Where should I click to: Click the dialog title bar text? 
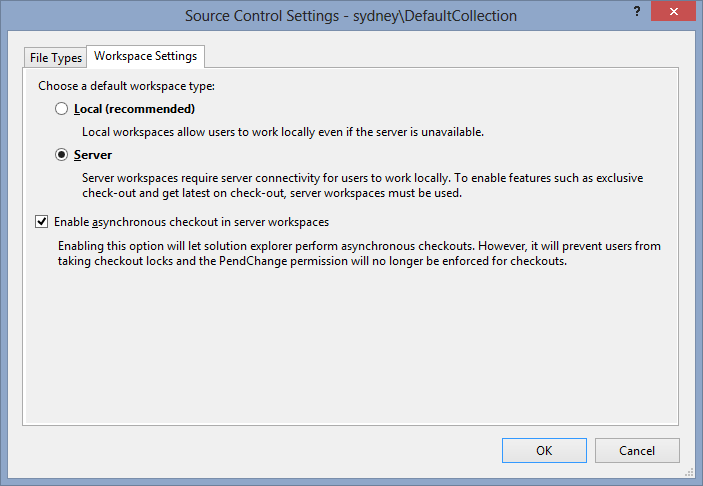tap(351, 16)
